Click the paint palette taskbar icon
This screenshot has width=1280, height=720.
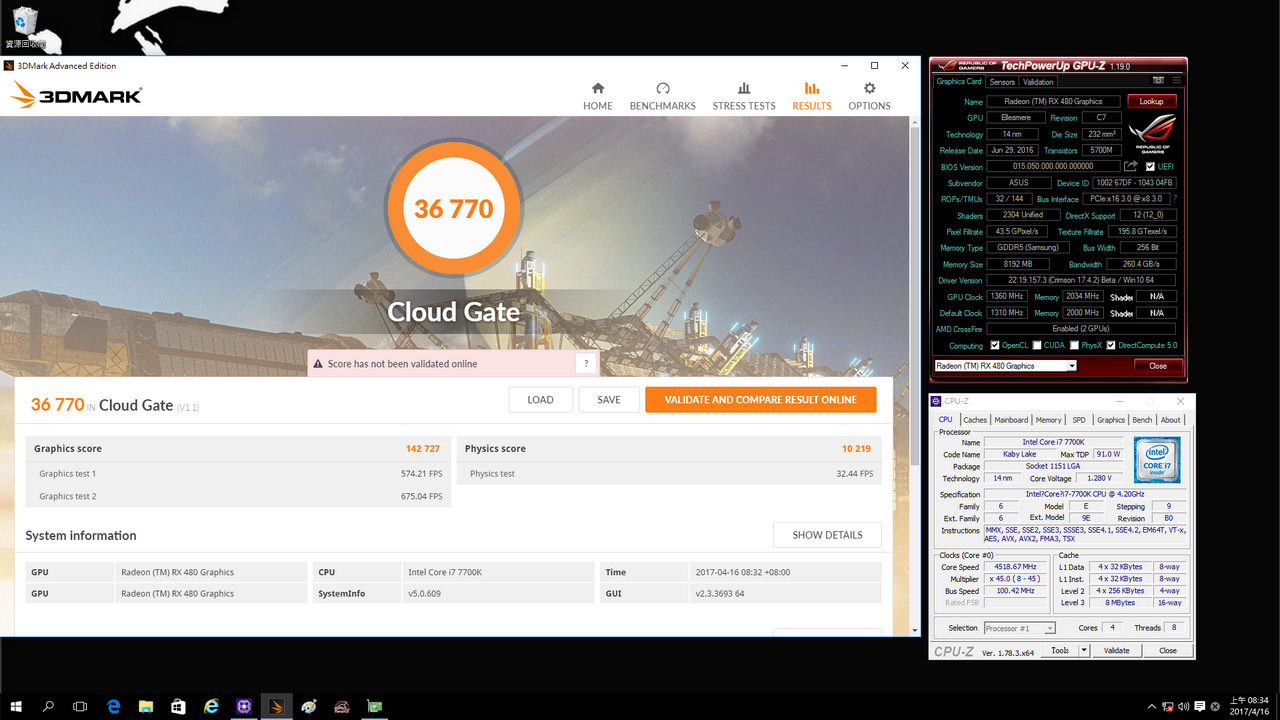tap(309, 706)
